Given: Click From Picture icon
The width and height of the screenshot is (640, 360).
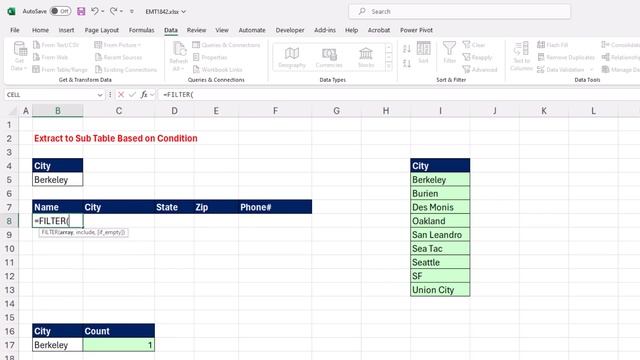Looking at the screenshot, I should pyautogui.click(x=98, y=45).
